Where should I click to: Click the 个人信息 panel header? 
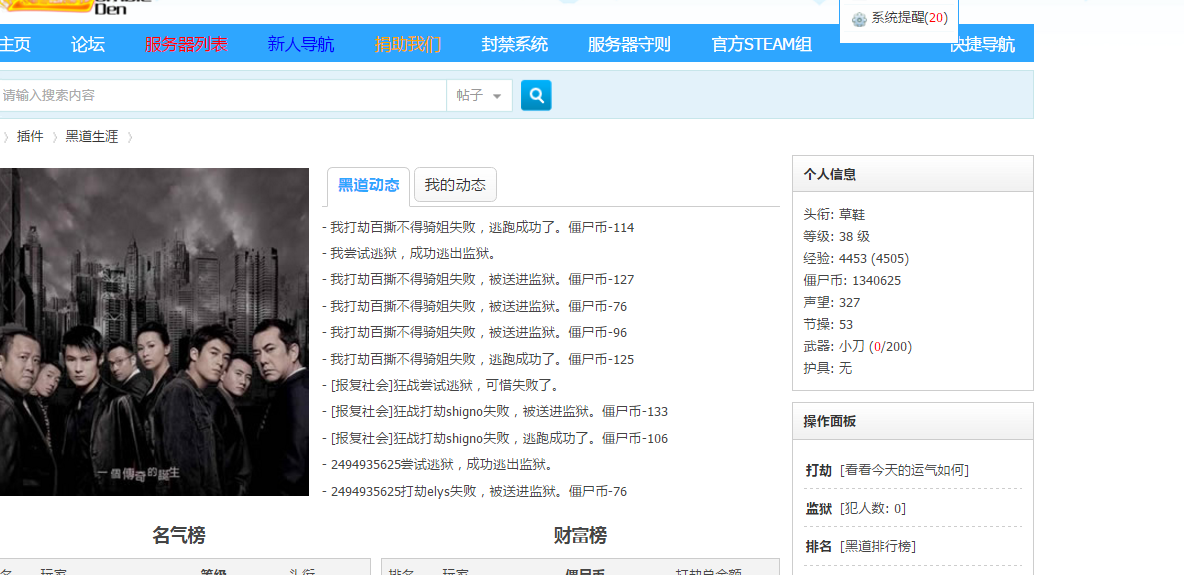tap(912, 174)
